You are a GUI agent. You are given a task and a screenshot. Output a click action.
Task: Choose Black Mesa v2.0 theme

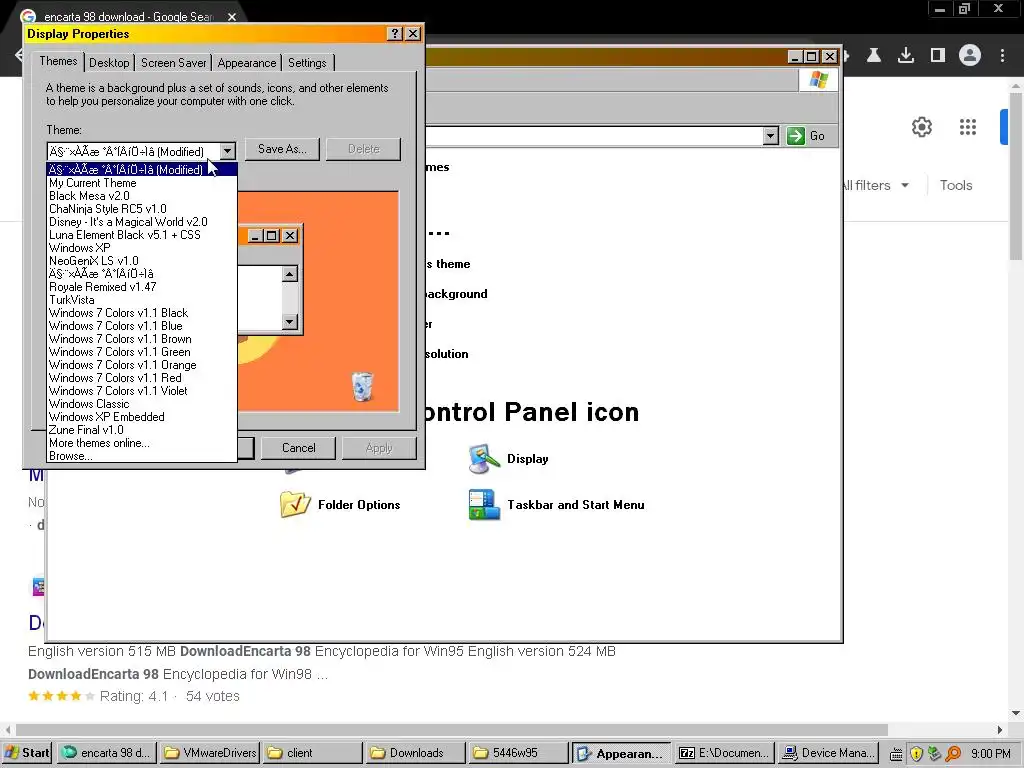142,196
